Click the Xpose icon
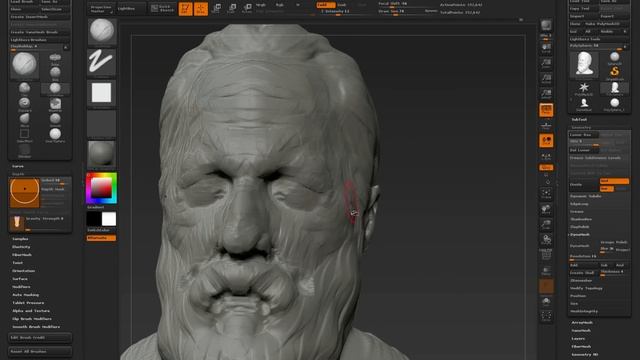The image size is (640, 360). (546, 316)
